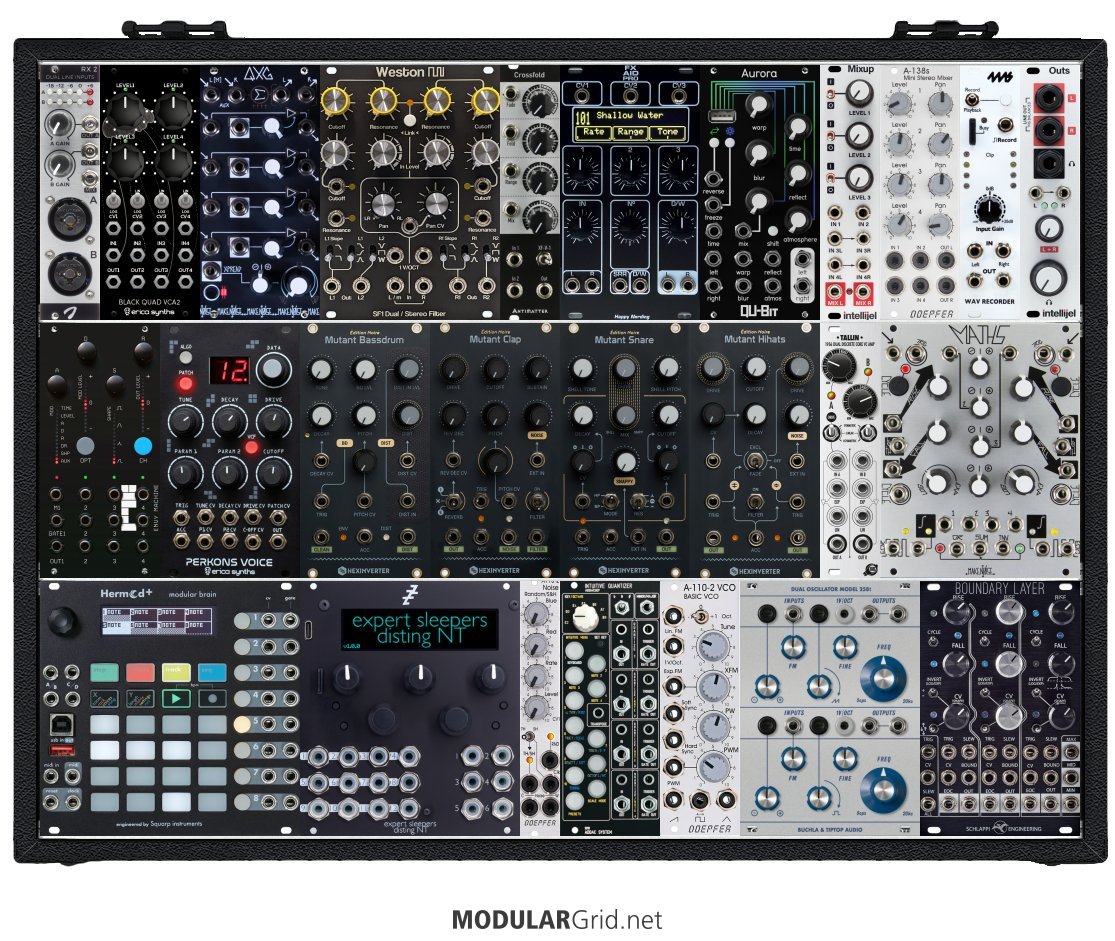Screen dimensions: 1115x941
Task: Turn the cream knob on Intuitive Quantizer
Action: pos(586,617)
